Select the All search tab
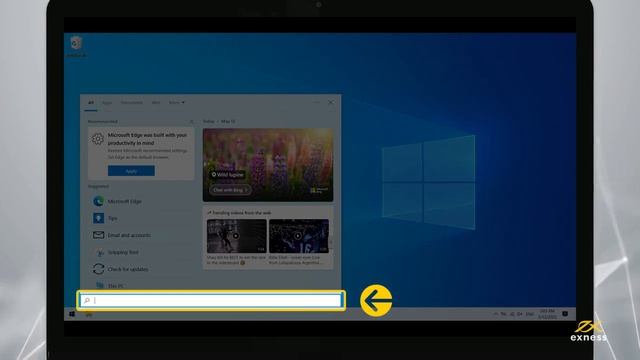The height and width of the screenshot is (360, 640). tap(91, 103)
